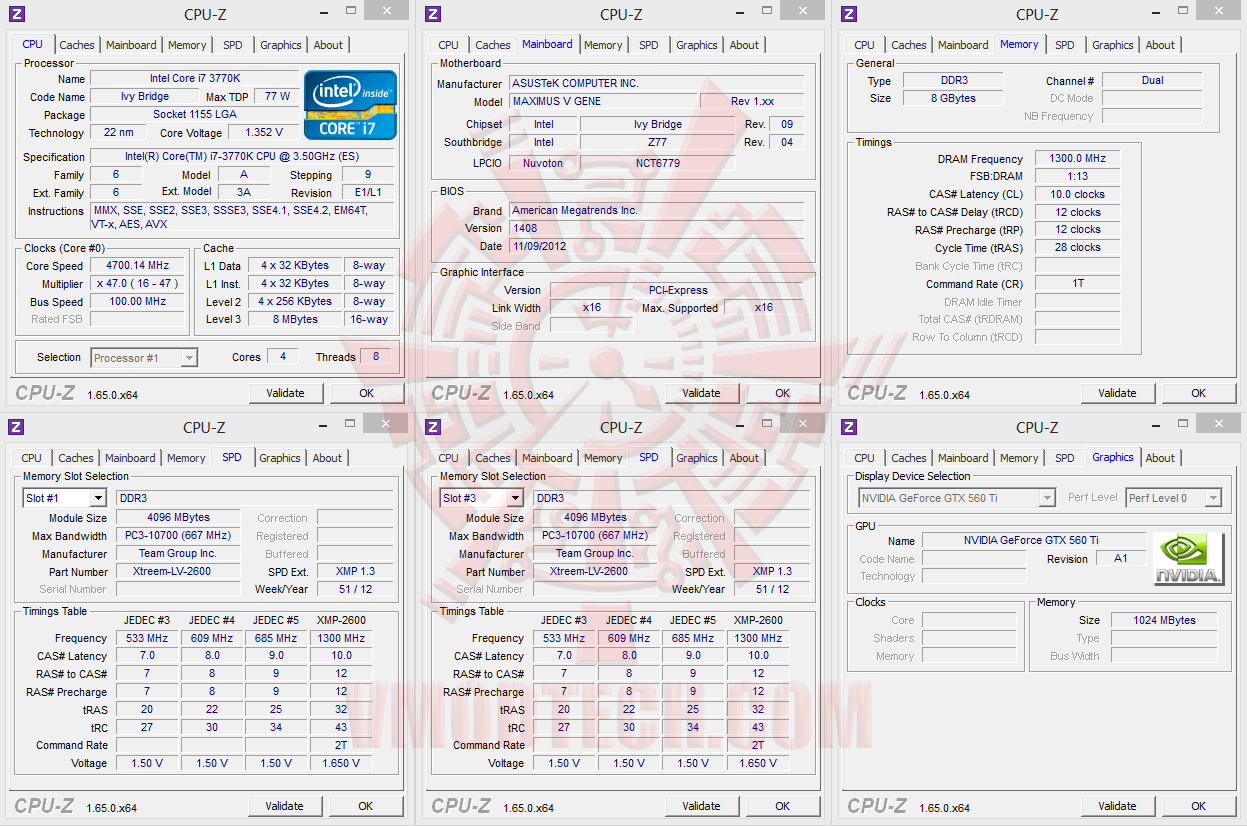Click CPU-Z title icon of the Mainboard window
1247x826 pixels.
433,14
